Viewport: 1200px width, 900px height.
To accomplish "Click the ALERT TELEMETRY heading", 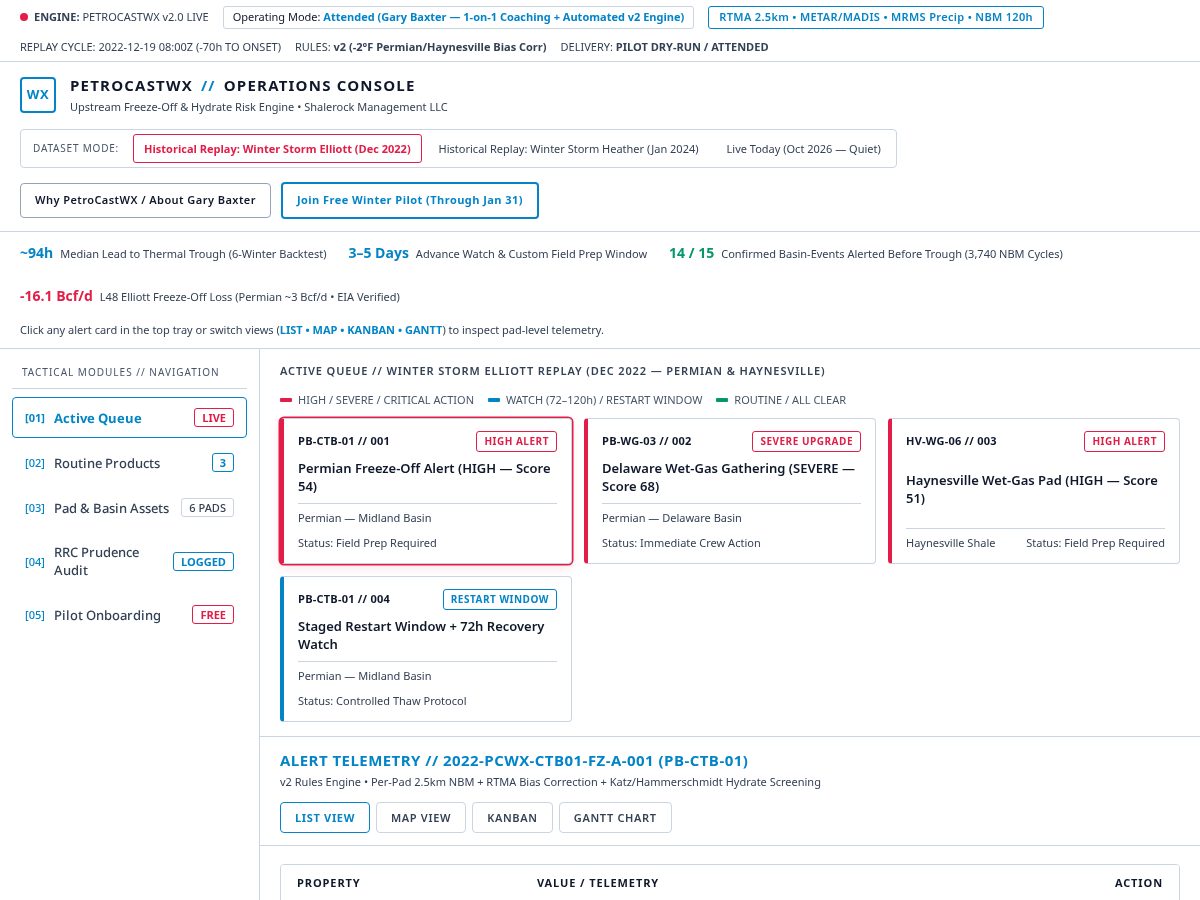I will click(514, 761).
